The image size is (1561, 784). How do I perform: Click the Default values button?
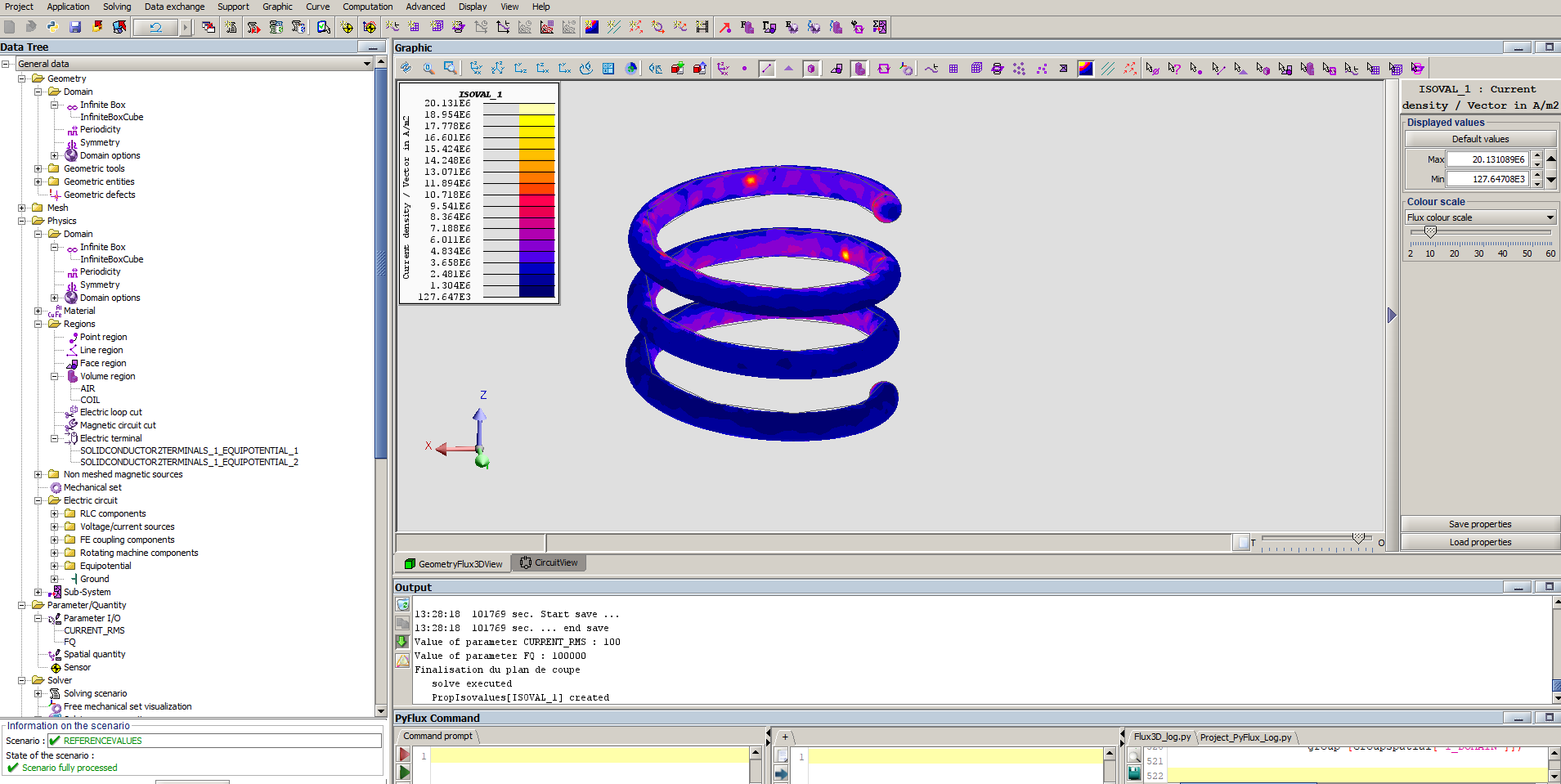point(1480,139)
